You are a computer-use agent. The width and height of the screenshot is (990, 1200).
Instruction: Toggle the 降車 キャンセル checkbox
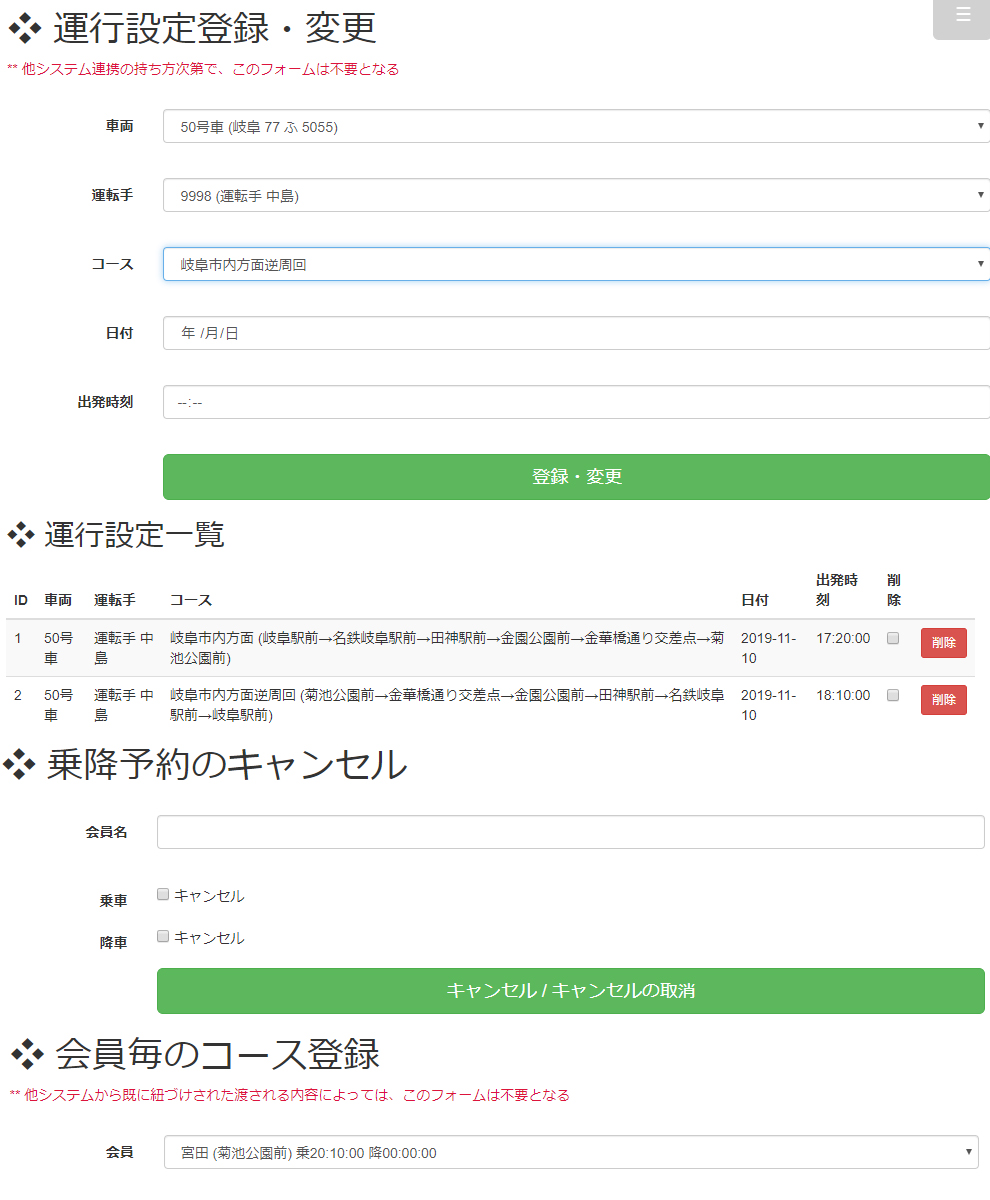(163, 937)
